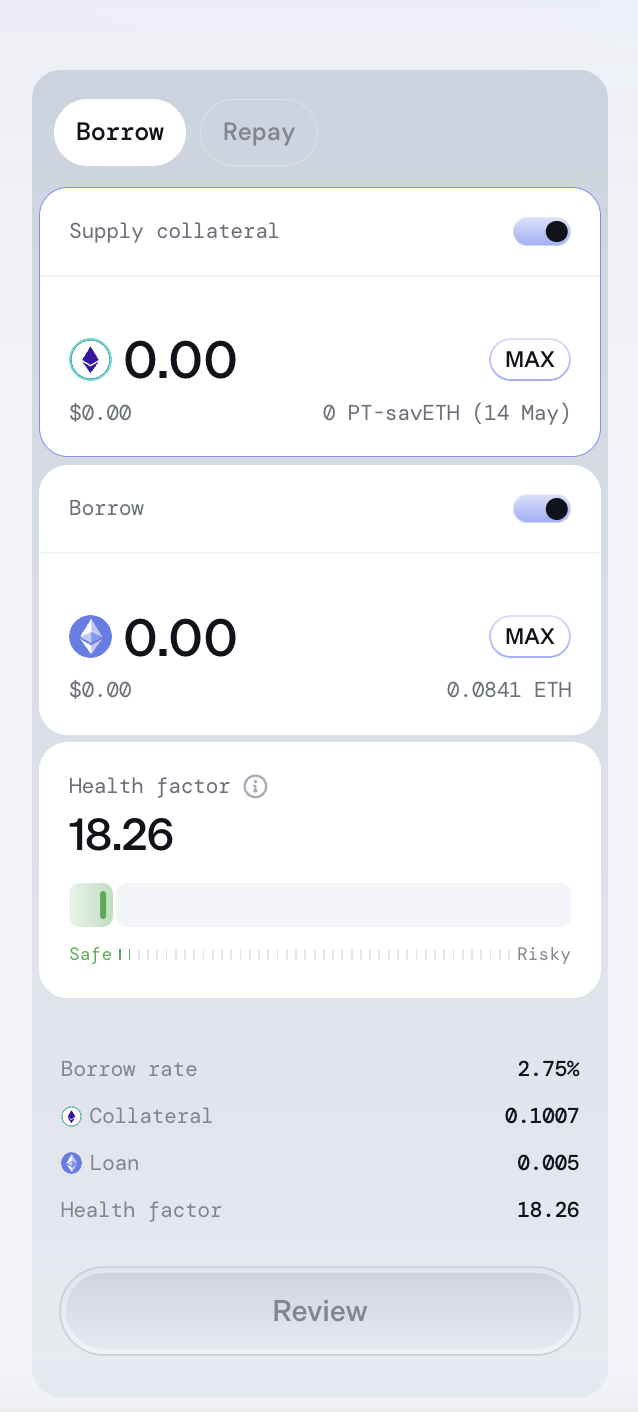
Task: Click the Risky label on health scale
Action: tap(543, 954)
